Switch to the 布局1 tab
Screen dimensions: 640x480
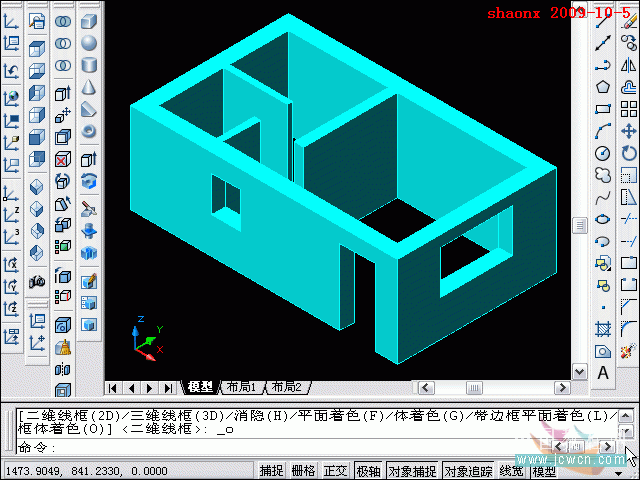pyautogui.click(x=241, y=387)
